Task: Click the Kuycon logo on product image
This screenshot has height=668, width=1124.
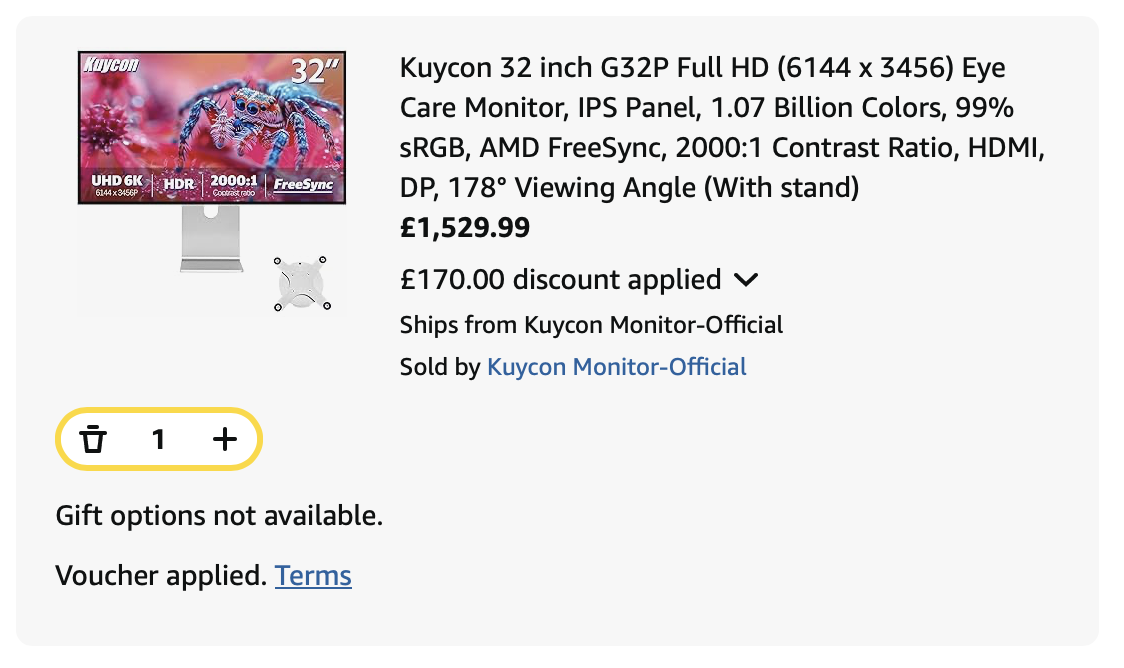Action: [110, 67]
